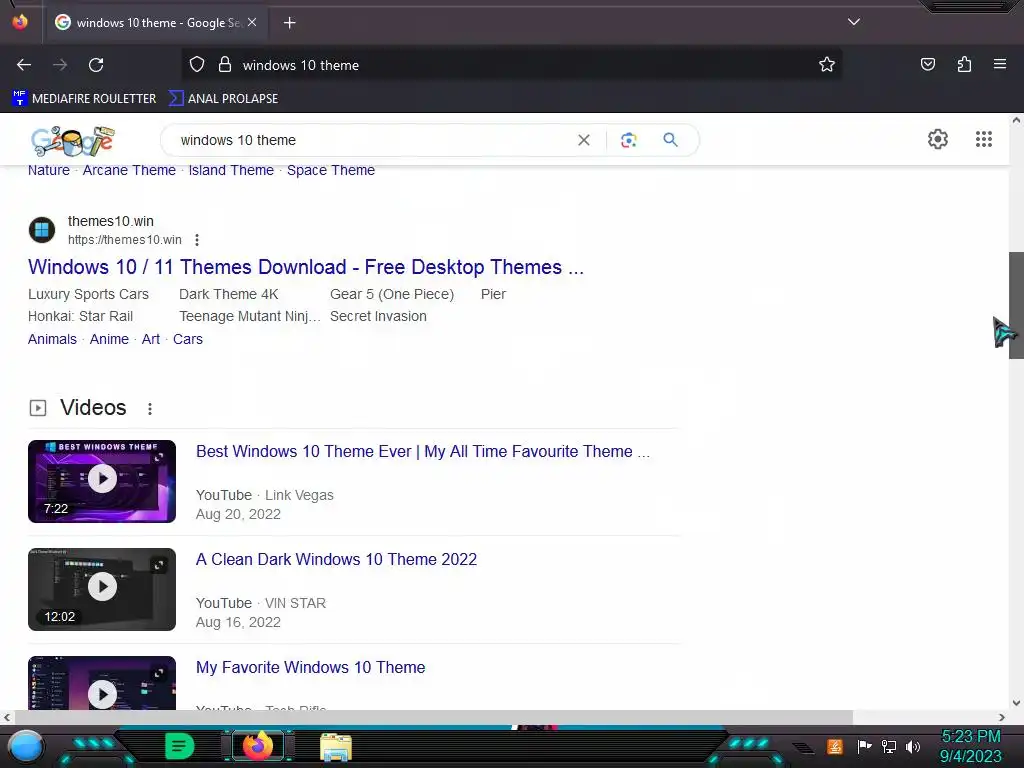Viewport: 1024px width, 768px height.
Task: Play 'A Clean Dark Windows 10 Theme' thumbnail
Action: coord(102,589)
